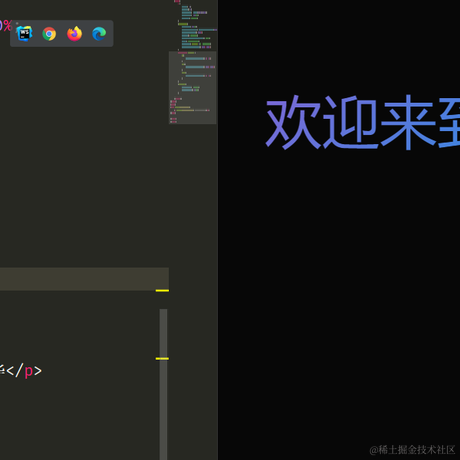Jump to upper yellow warning stripe marker
This screenshot has height=460, width=460.
coord(162,291)
